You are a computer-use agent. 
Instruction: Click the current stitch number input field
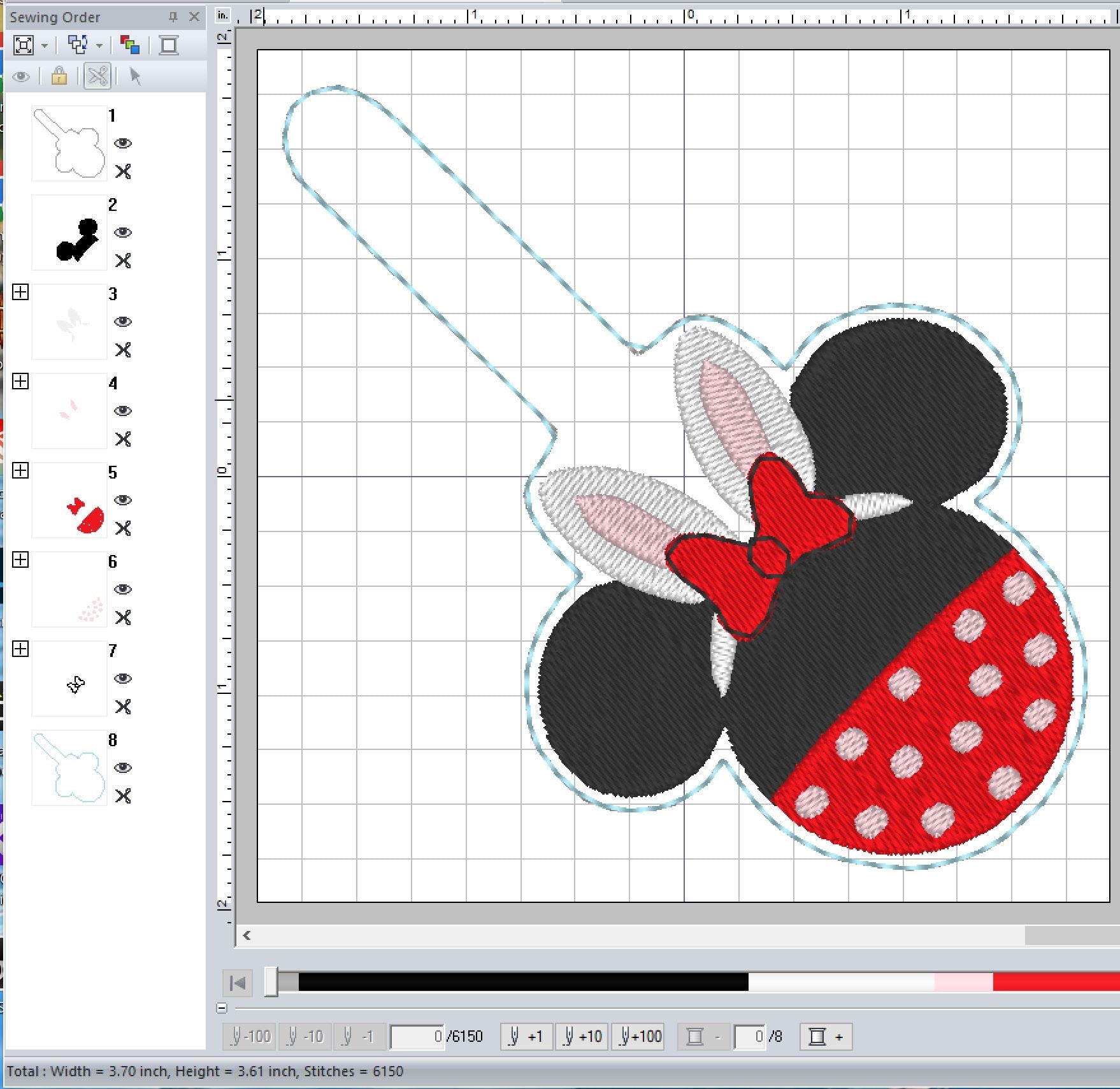click(417, 1037)
